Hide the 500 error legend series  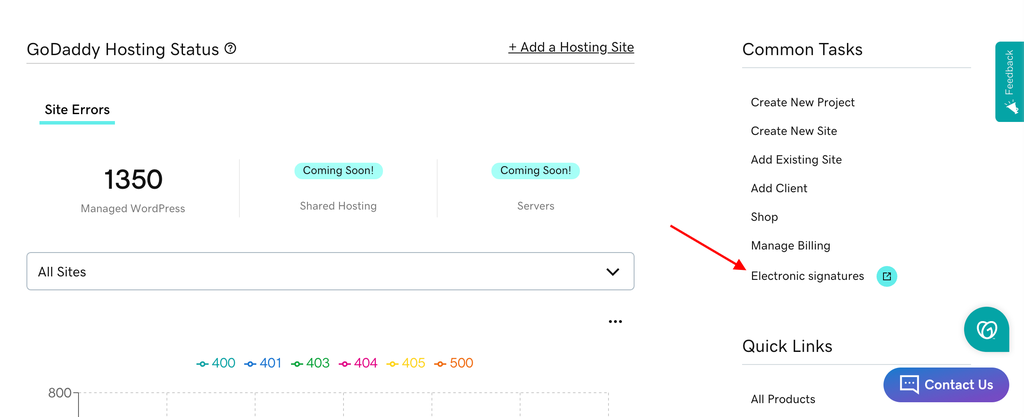tap(454, 363)
